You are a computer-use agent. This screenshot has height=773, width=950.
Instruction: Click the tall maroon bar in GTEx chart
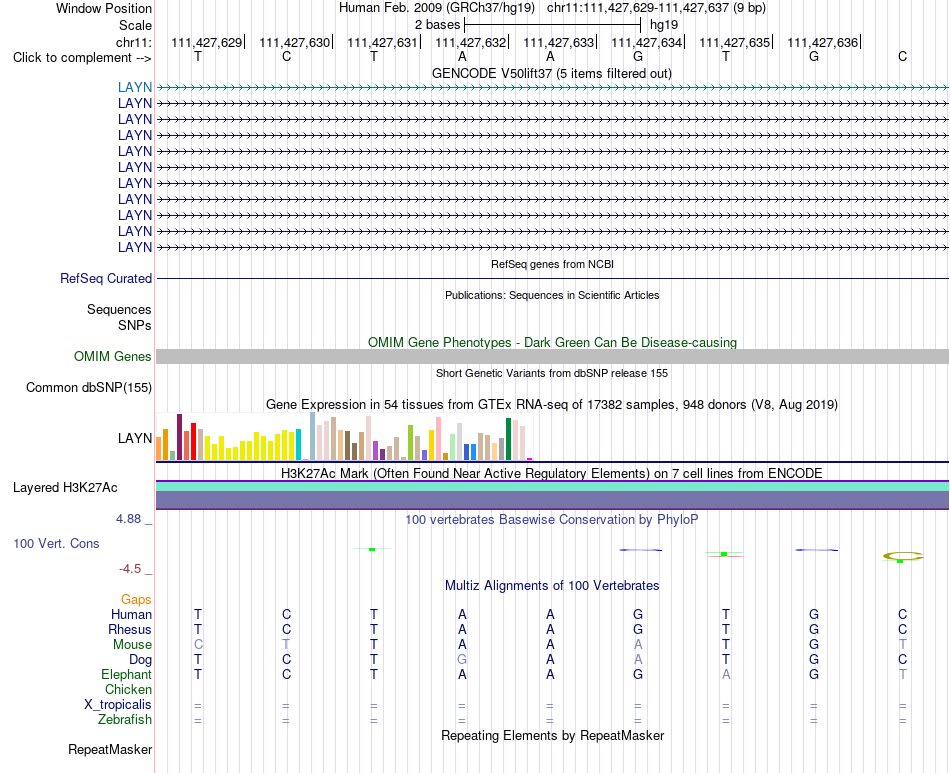(179, 437)
